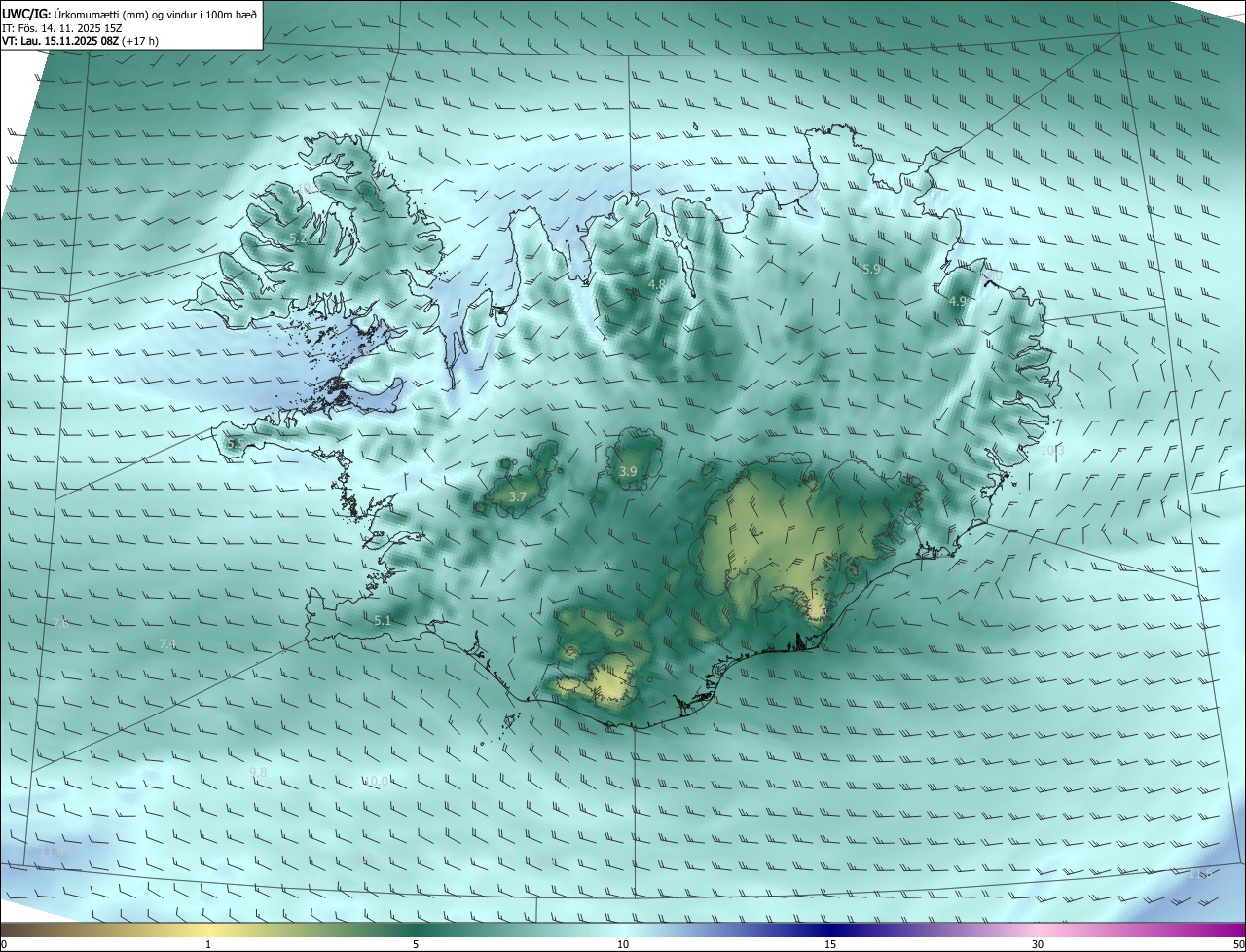The image size is (1246, 952).
Task: Click the color scale tick label 5
Action: click(416, 945)
